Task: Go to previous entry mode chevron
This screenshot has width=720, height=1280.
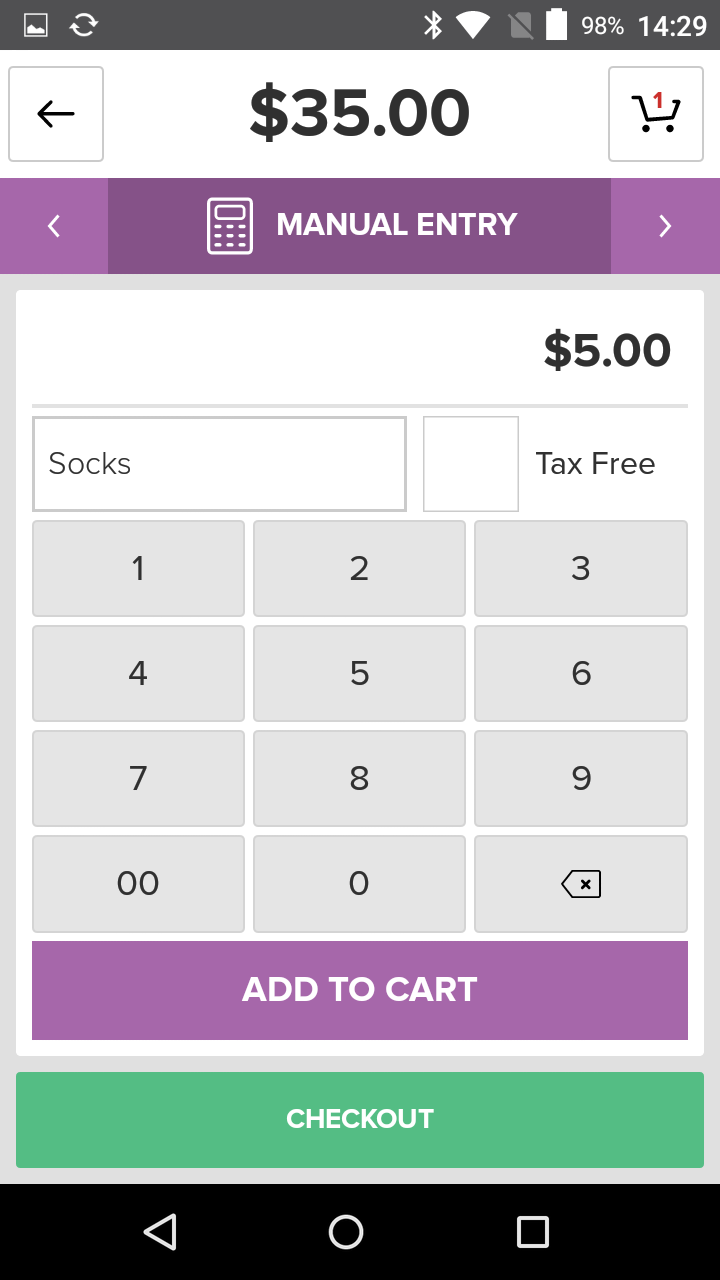Action: click(55, 226)
